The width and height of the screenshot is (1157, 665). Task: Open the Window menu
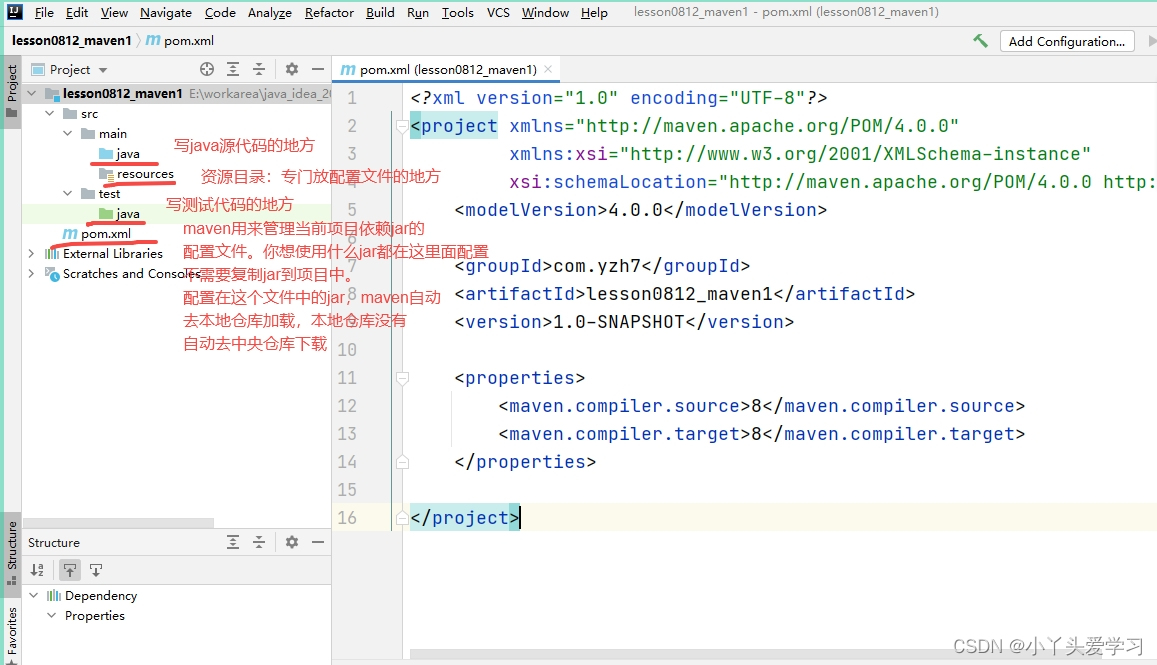[545, 13]
